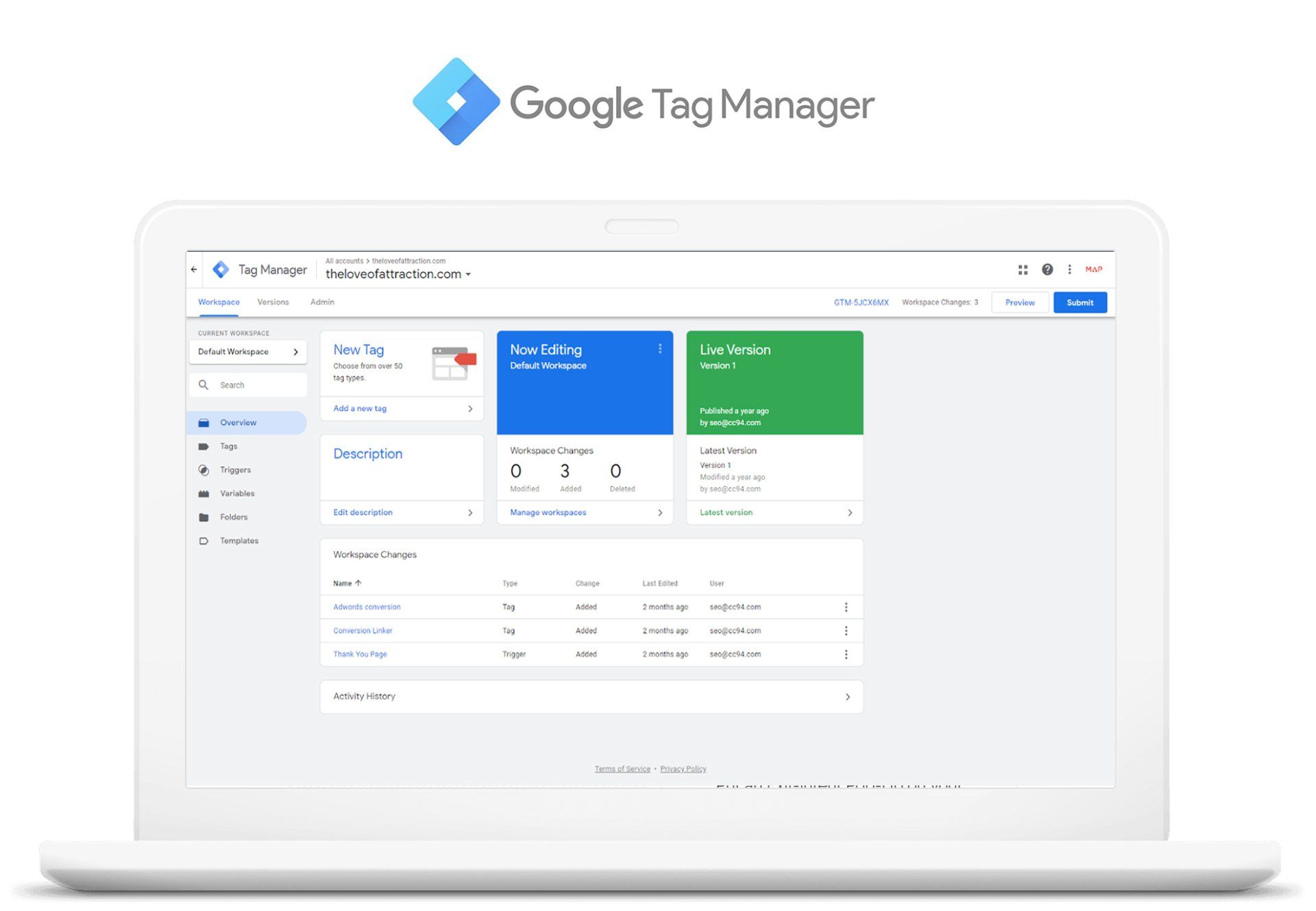Screen dimensions: 1316x911
Task: Click the User column header
Action: (716, 584)
